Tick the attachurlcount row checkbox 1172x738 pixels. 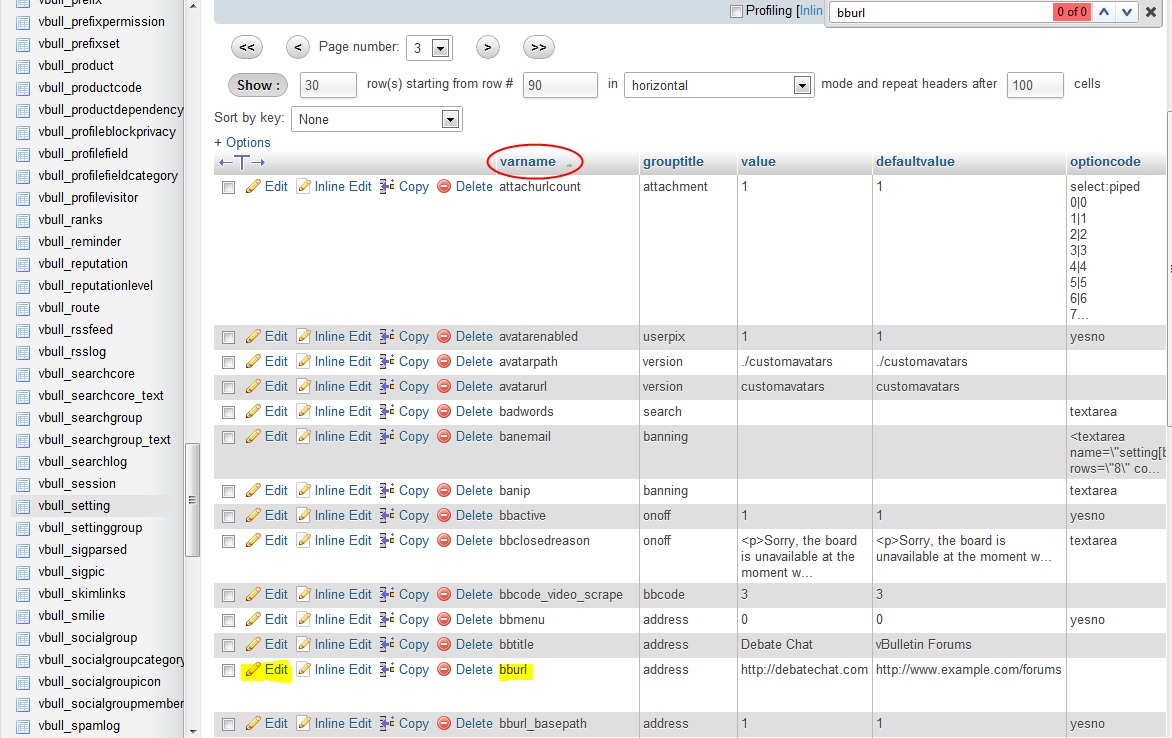pyautogui.click(x=229, y=188)
